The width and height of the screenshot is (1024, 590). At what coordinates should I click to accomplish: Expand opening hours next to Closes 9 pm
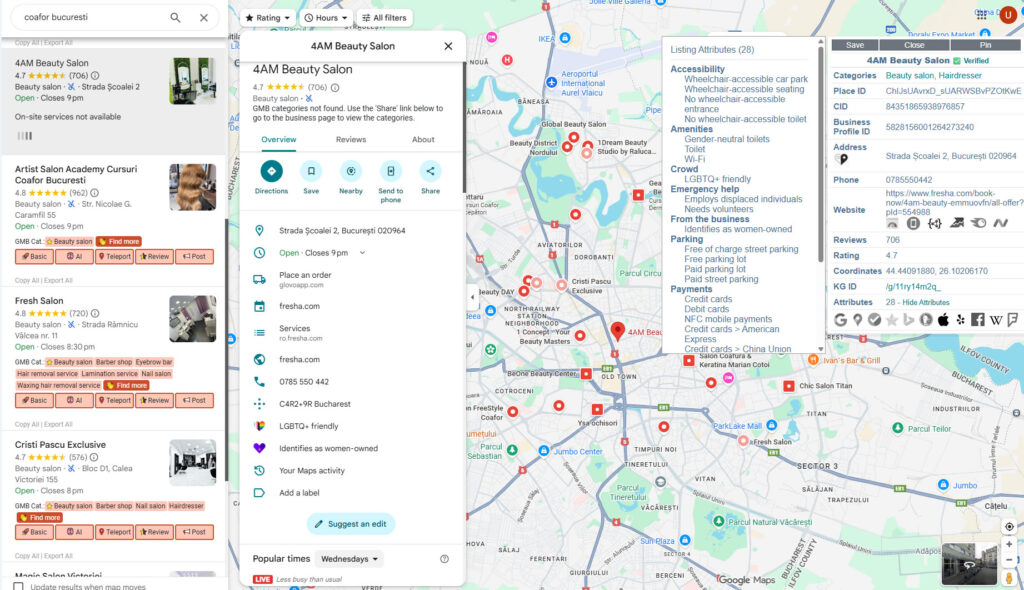[362, 253]
